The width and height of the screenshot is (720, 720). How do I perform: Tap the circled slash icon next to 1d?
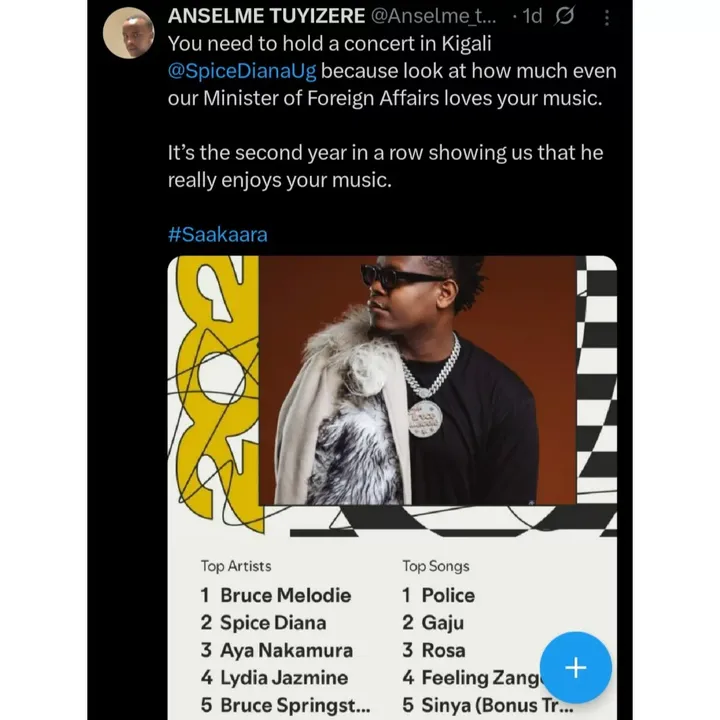tap(564, 17)
